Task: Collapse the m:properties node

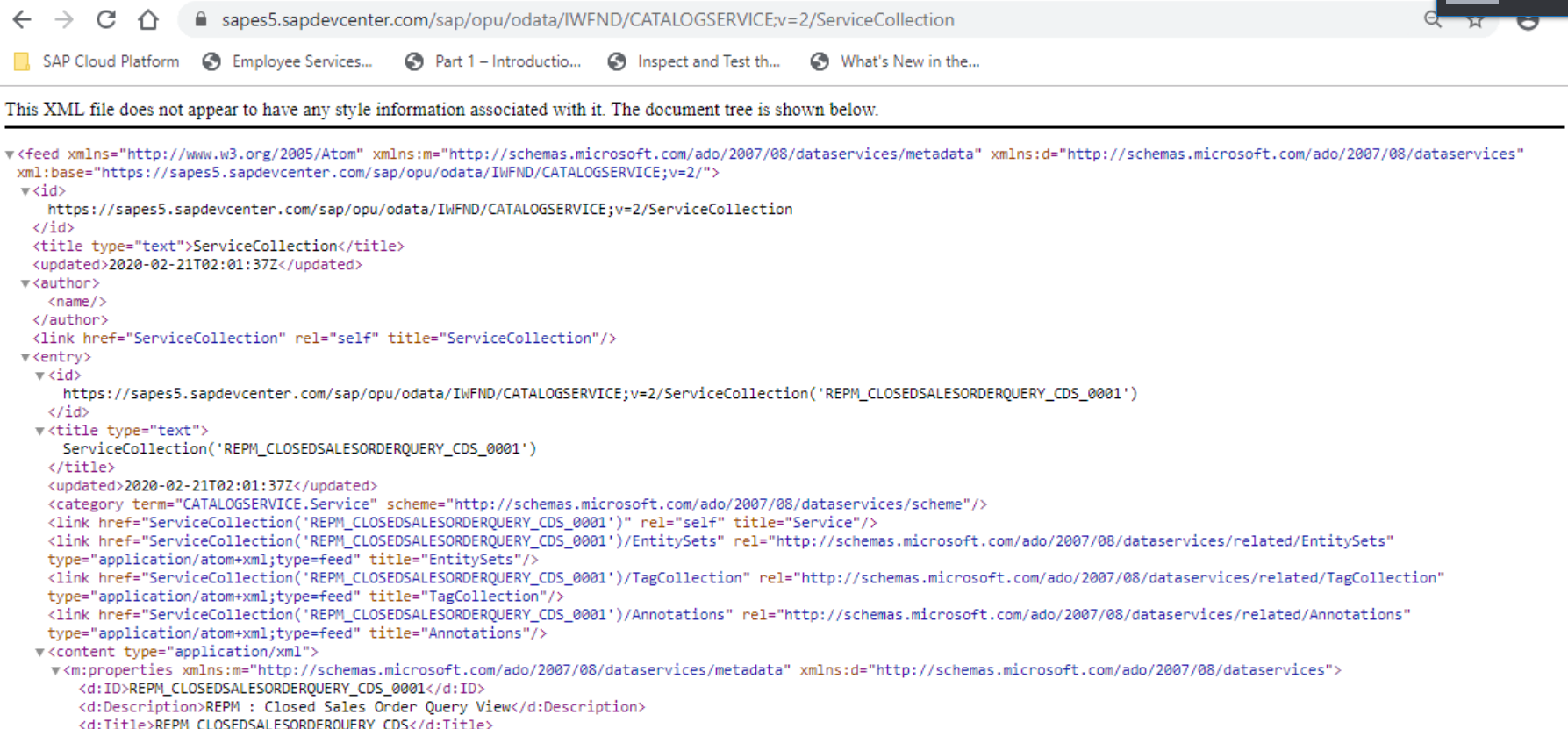Action: pos(55,670)
